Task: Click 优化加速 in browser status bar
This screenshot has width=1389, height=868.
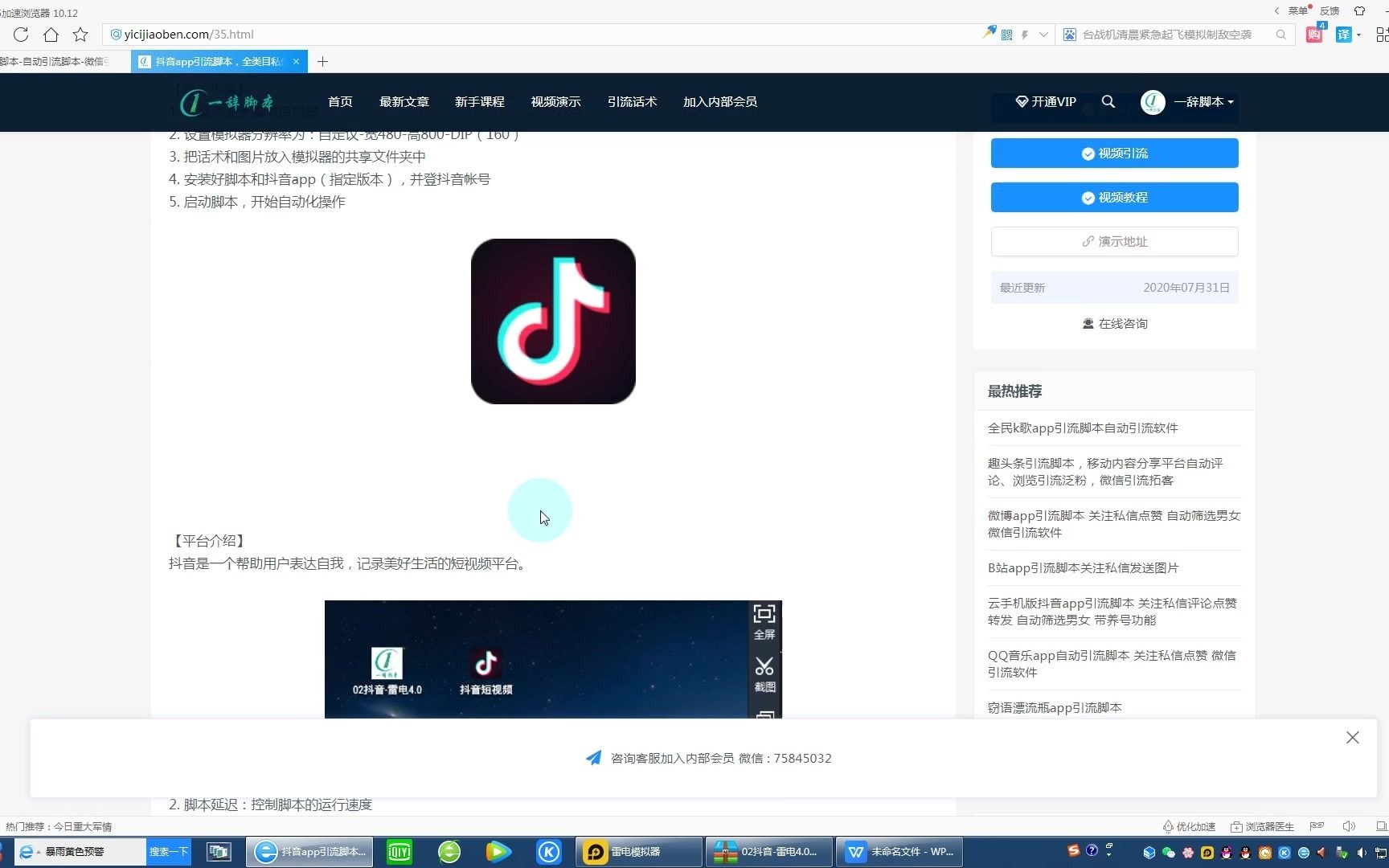Action: (1189, 826)
